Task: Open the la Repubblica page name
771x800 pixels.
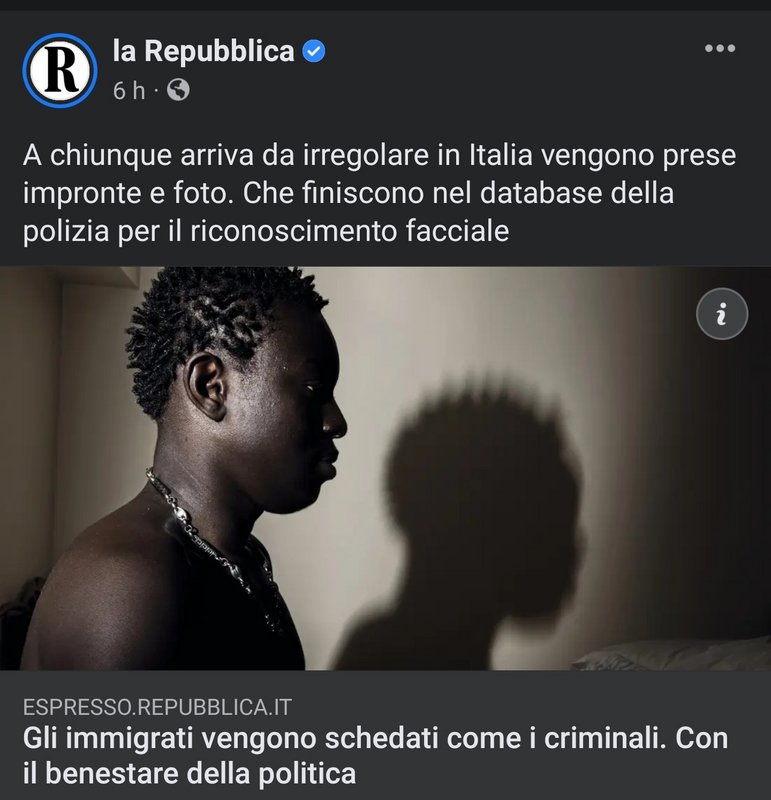Action: click(x=204, y=52)
